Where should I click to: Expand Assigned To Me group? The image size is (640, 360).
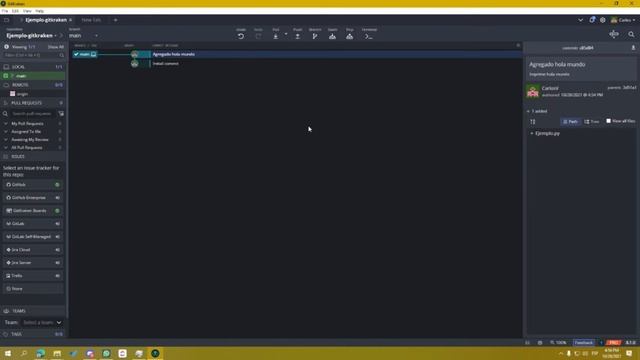[33, 131]
